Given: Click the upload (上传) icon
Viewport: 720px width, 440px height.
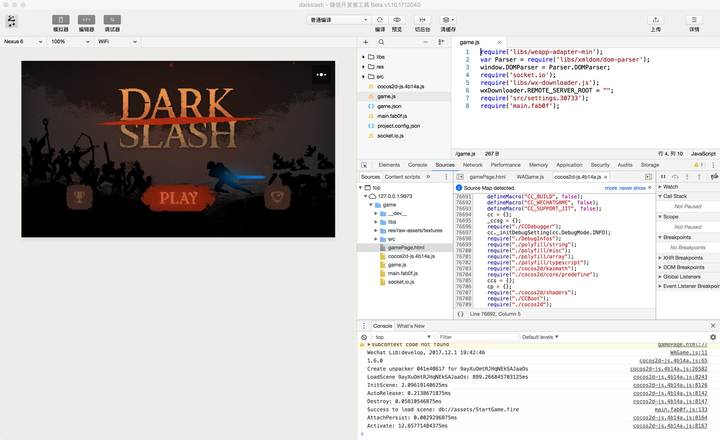Looking at the screenshot, I should [x=656, y=20].
